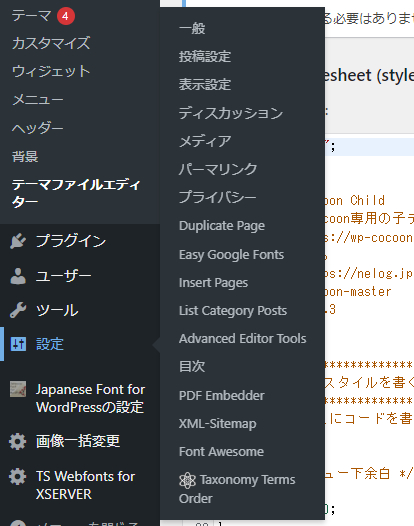
Task: Open Duplicate Page settings
Action: click(222, 226)
